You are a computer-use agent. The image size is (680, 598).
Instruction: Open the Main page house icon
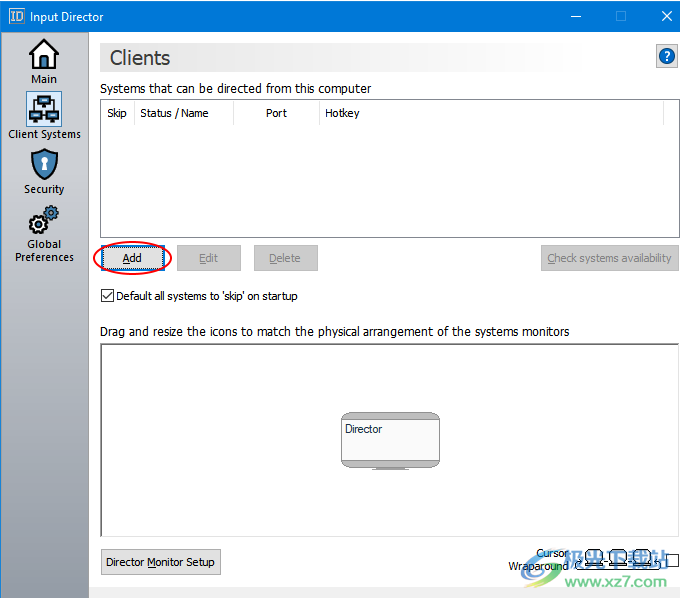click(x=44, y=54)
